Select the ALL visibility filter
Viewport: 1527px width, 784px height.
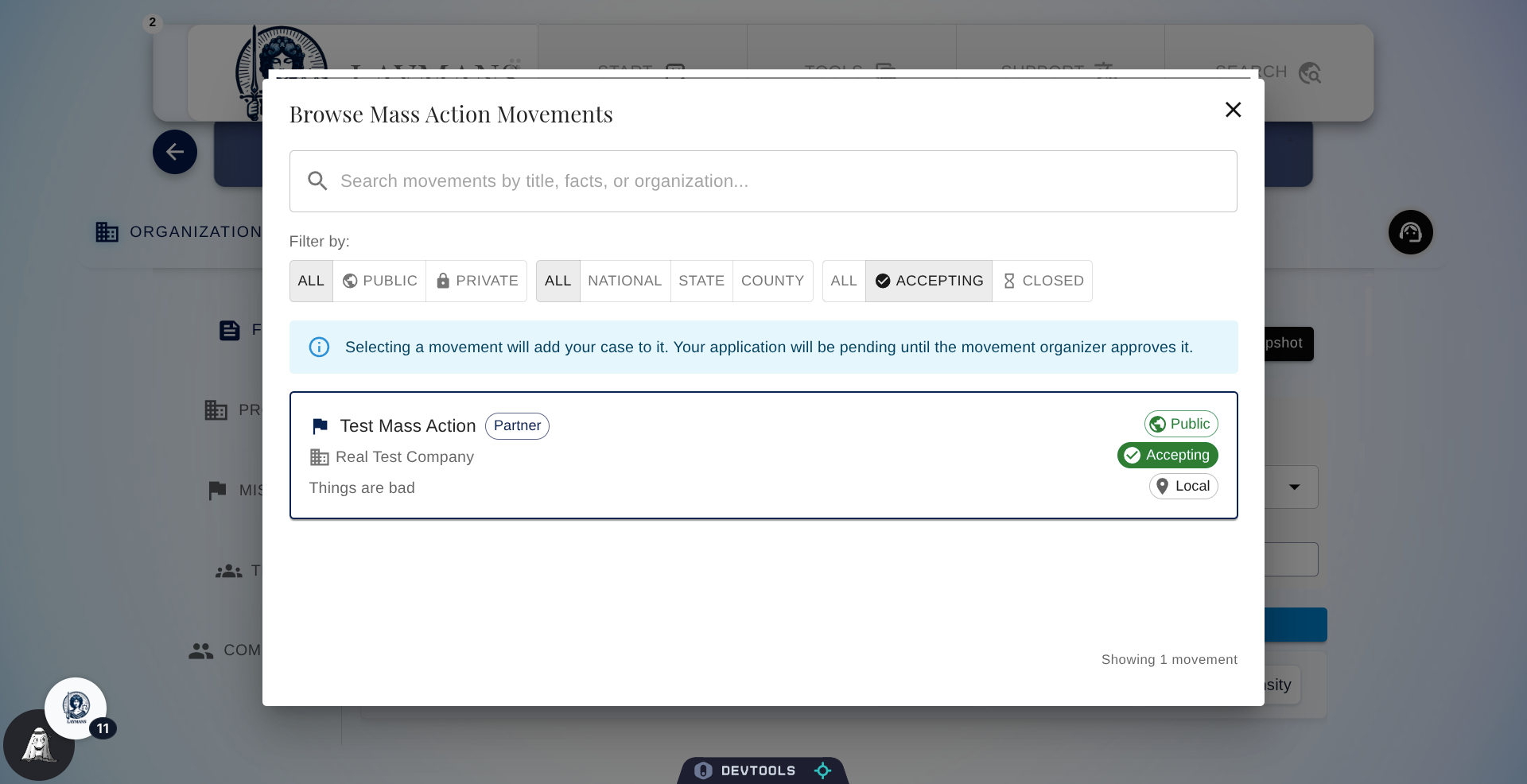click(x=311, y=281)
